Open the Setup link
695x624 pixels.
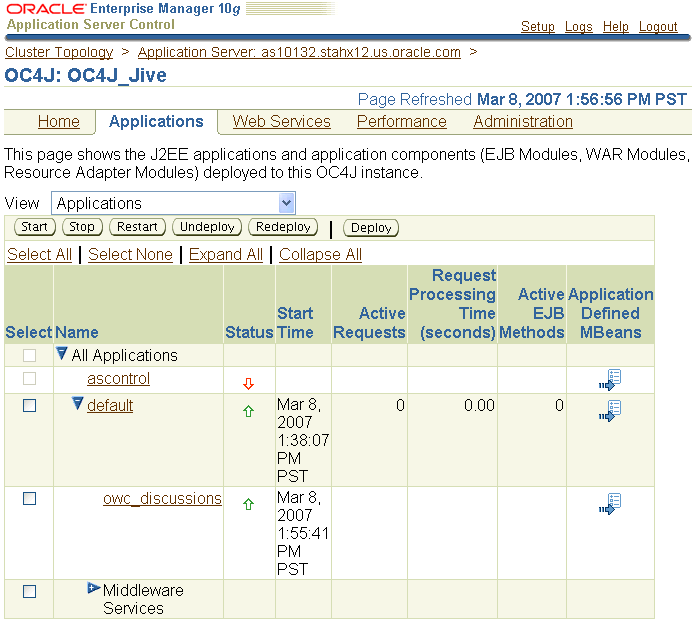(x=538, y=27)
